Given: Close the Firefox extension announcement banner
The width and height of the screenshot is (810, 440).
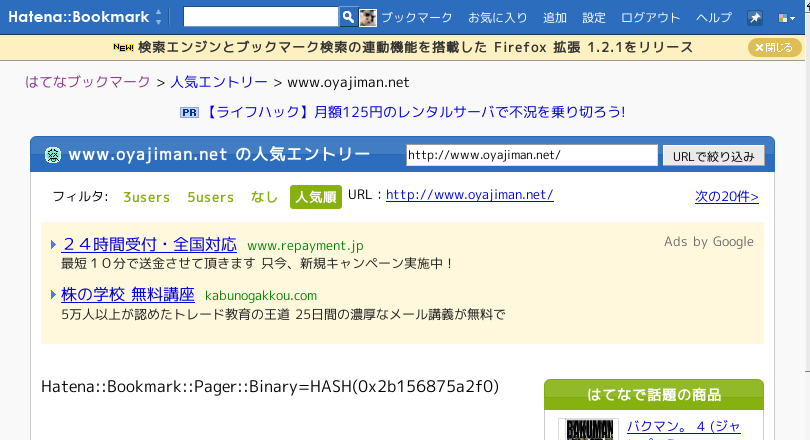Looking at the screenshot, I should (x=774, y=47).
